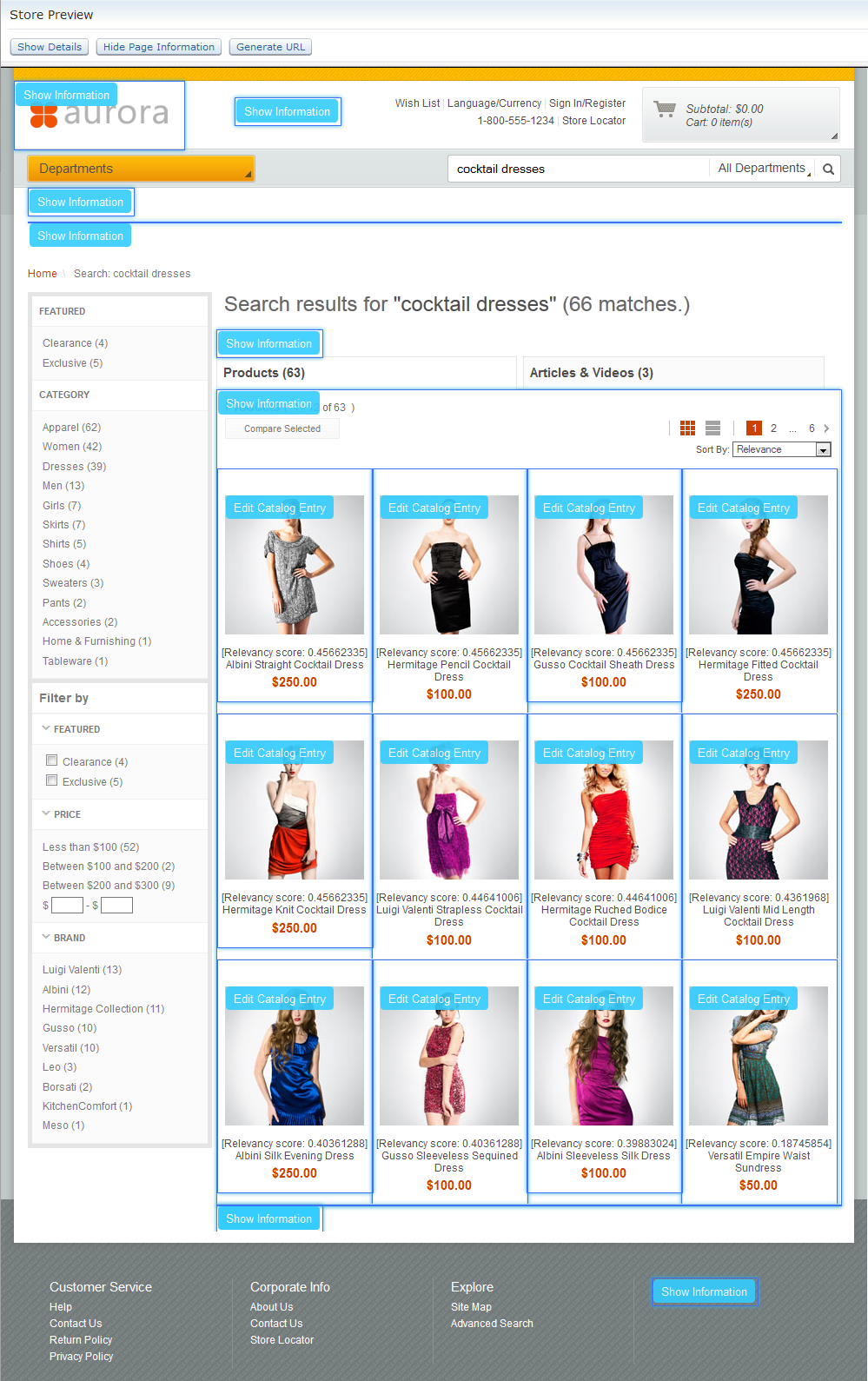Collapse the Price filter section arrow

[46, 813]
